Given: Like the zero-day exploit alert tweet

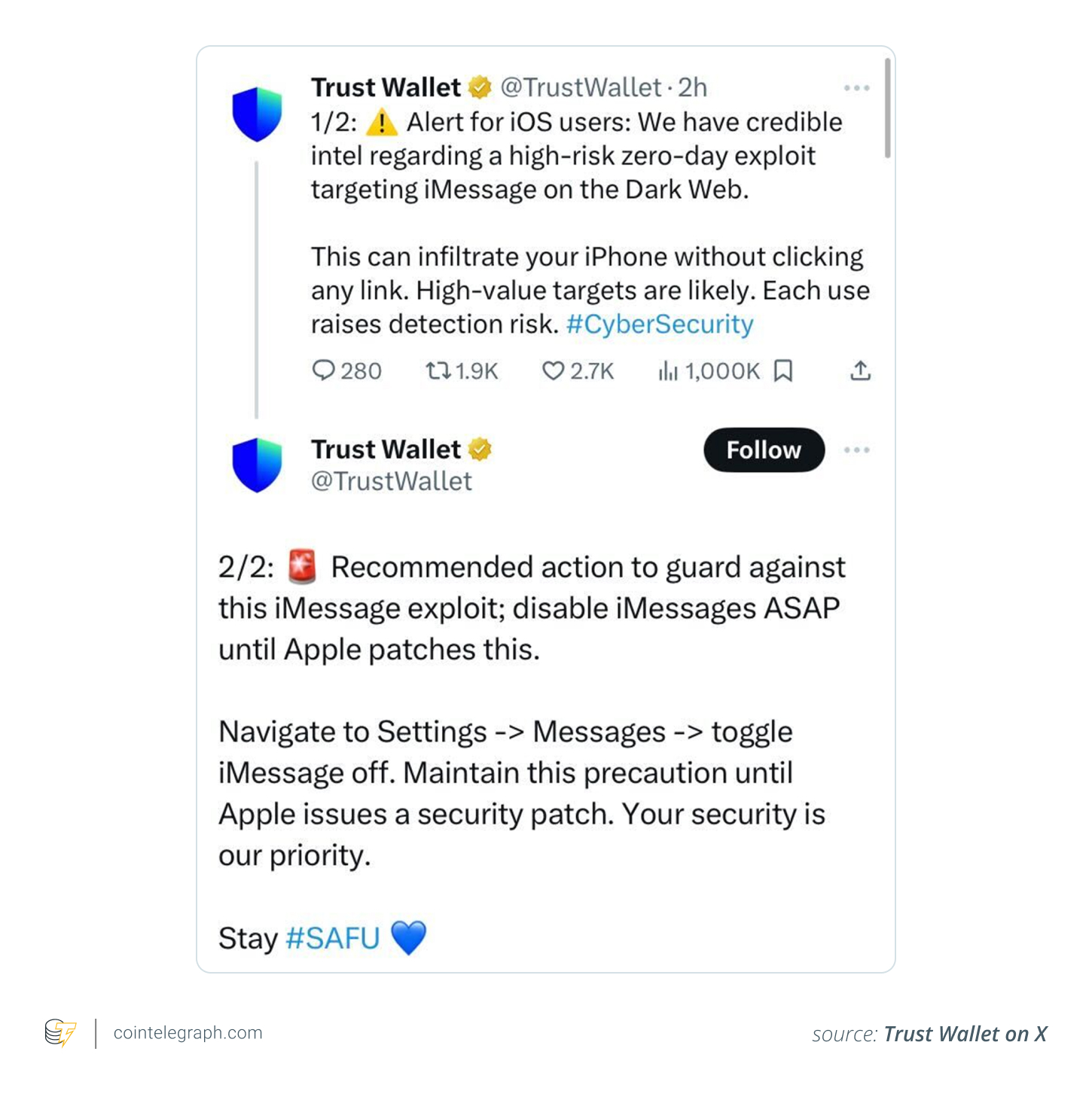Looking at the screenshot, I should [554, 370].
